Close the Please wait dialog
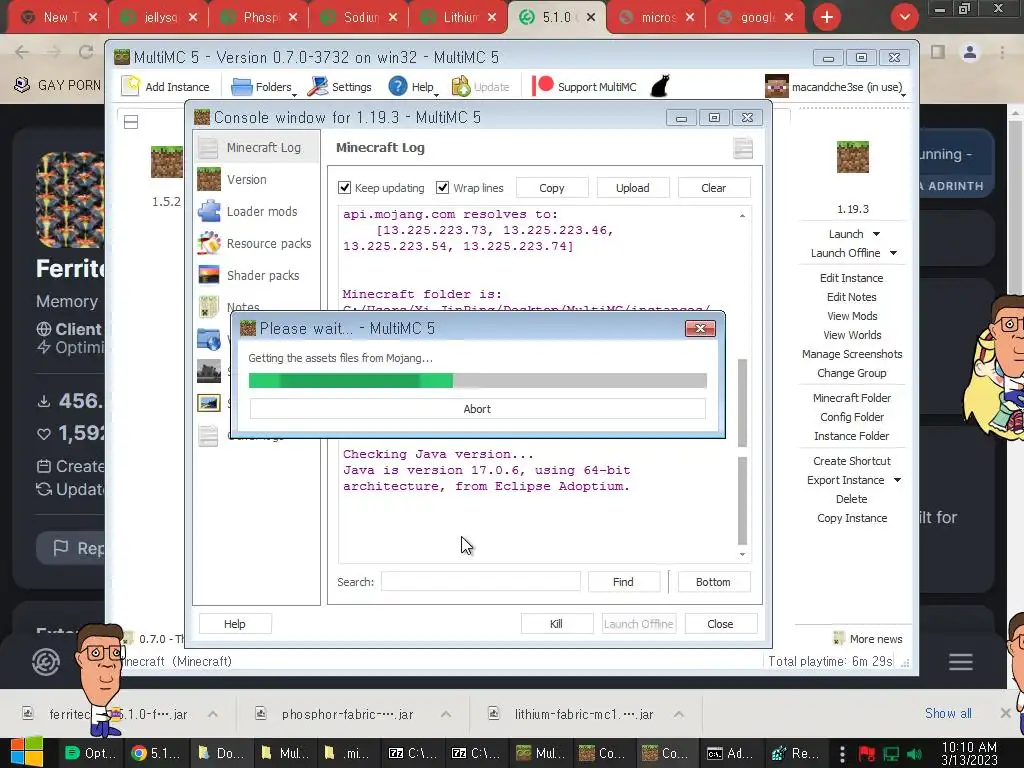This screenshot has width=1024, height=768. click(x=700, y=328)
